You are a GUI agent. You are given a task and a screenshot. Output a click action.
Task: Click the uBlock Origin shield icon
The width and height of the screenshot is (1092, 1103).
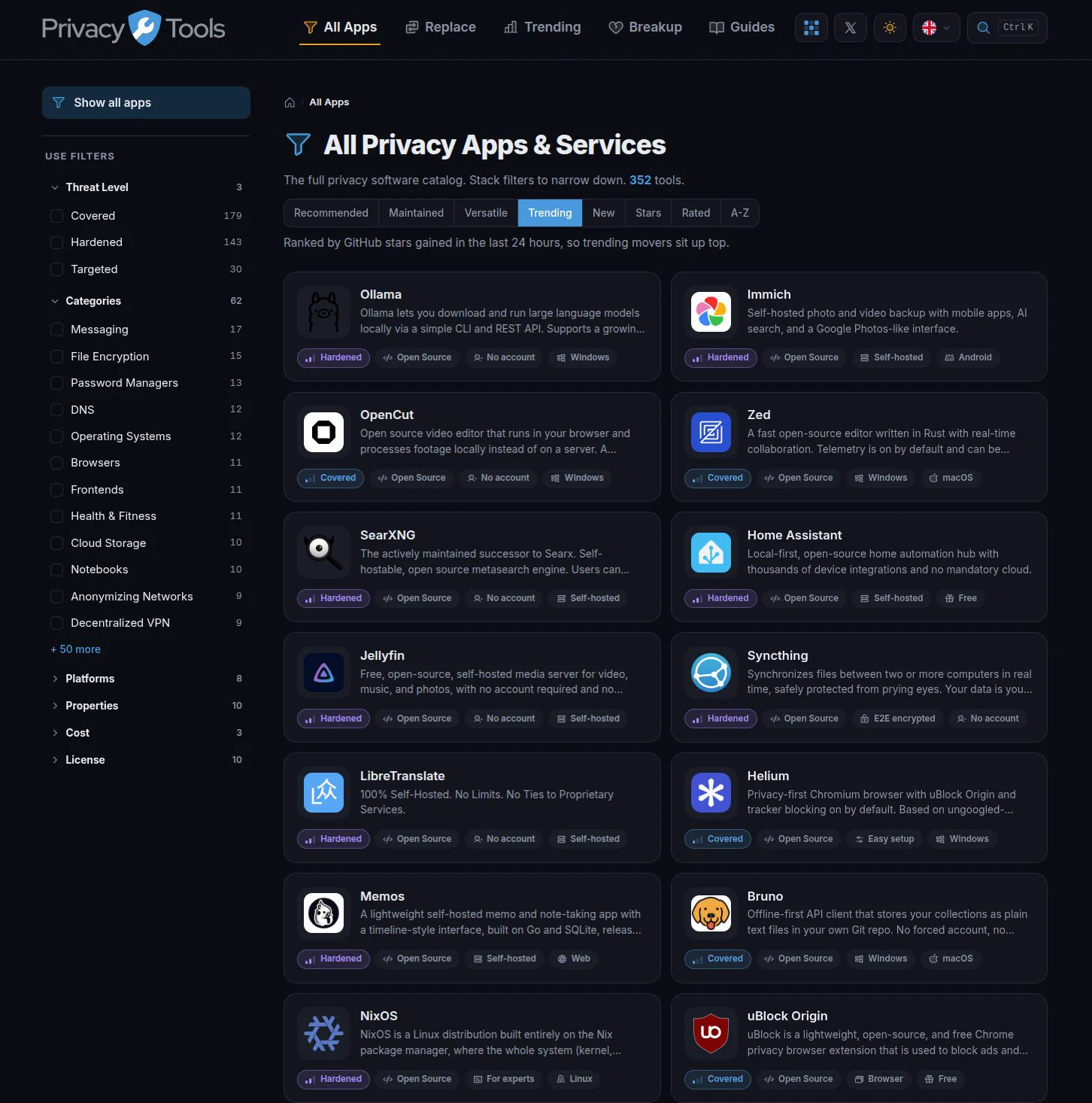(x=711, y=1033)
